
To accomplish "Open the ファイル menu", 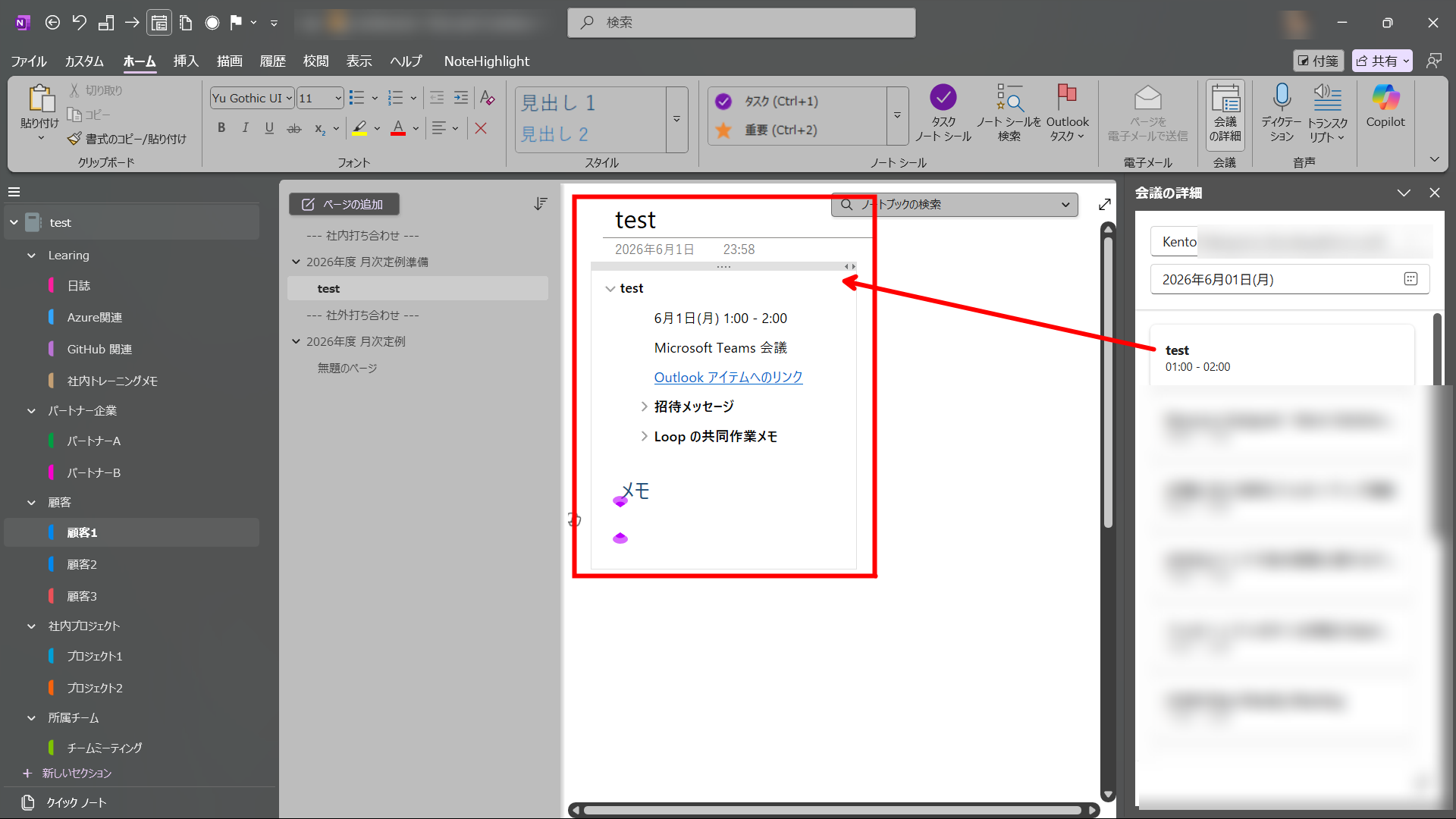I will [x=29, y=61].
